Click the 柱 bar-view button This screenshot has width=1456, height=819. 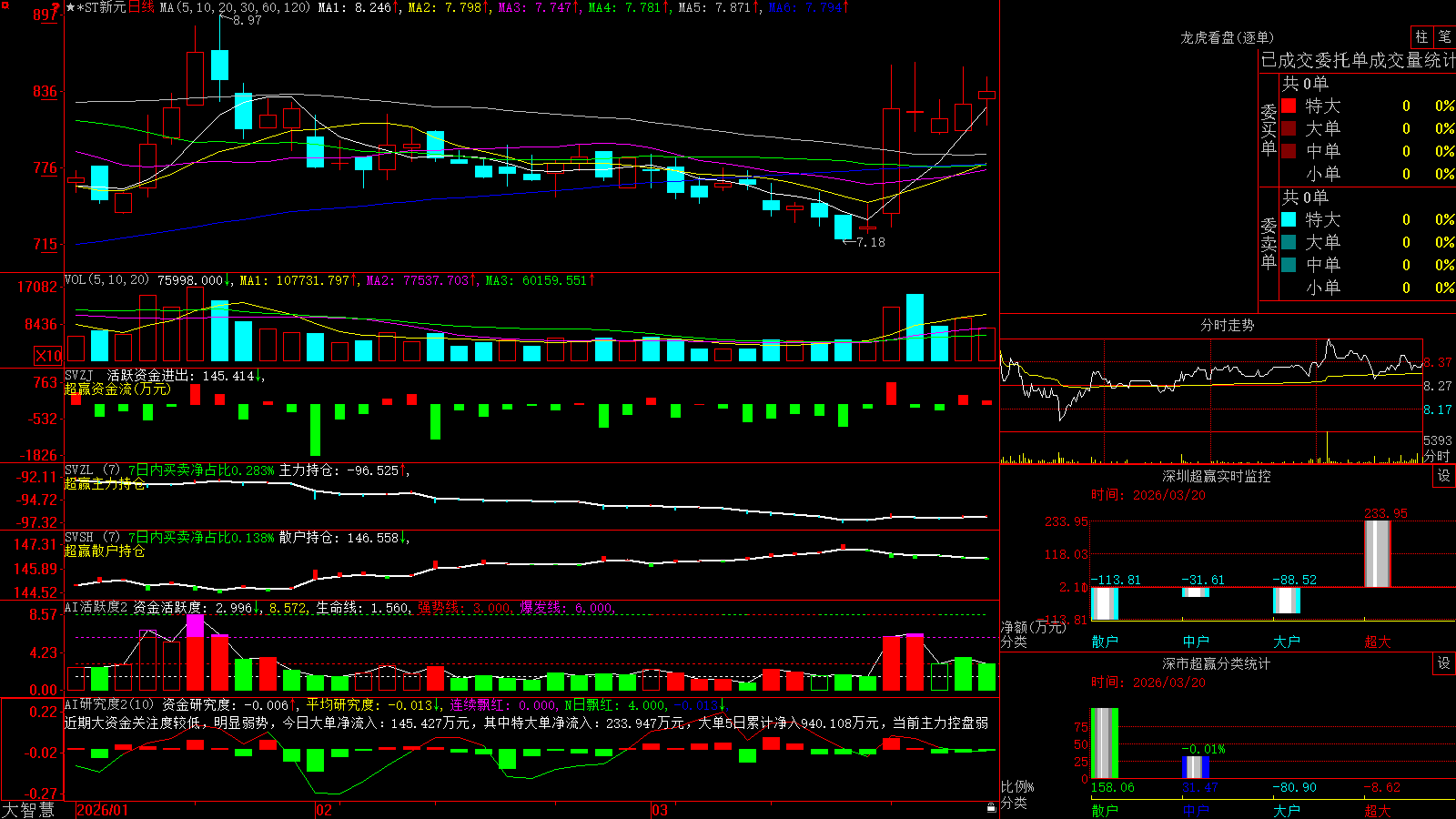tap(1421, 37)
